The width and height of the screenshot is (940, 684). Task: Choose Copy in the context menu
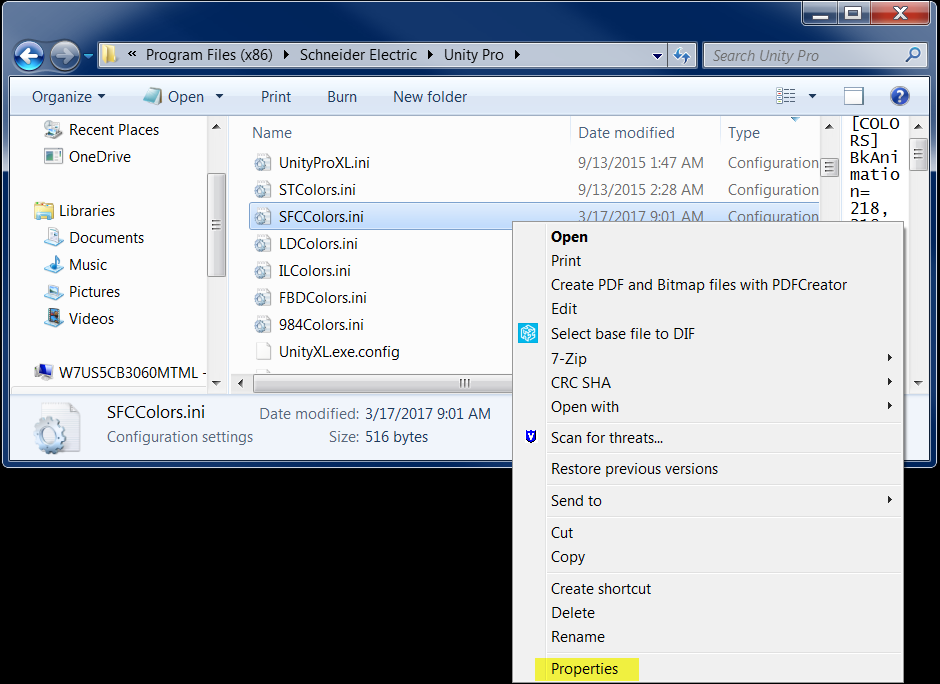coord(568,557)
